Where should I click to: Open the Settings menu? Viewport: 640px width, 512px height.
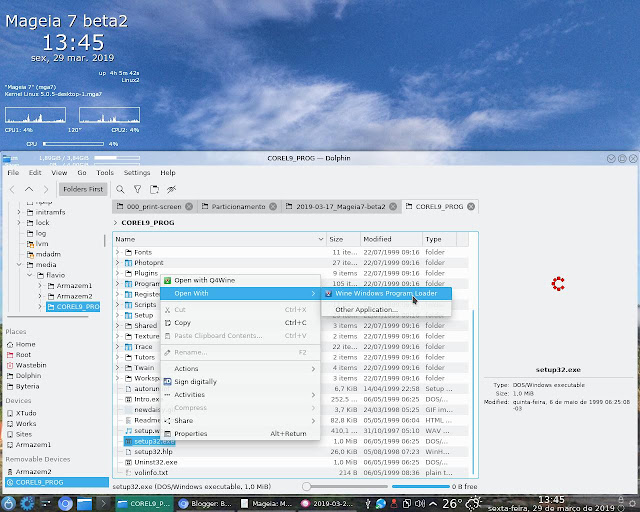137,173
